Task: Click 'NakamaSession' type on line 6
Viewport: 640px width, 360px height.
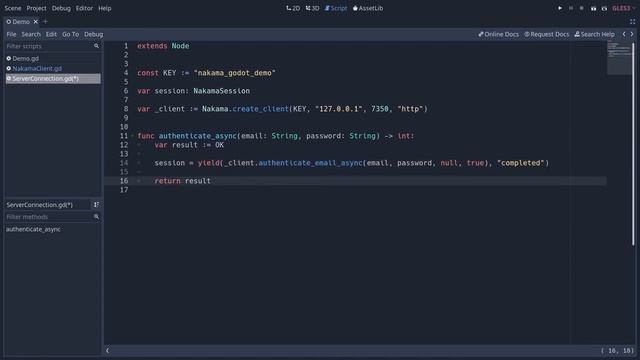Action: (222, 91)
